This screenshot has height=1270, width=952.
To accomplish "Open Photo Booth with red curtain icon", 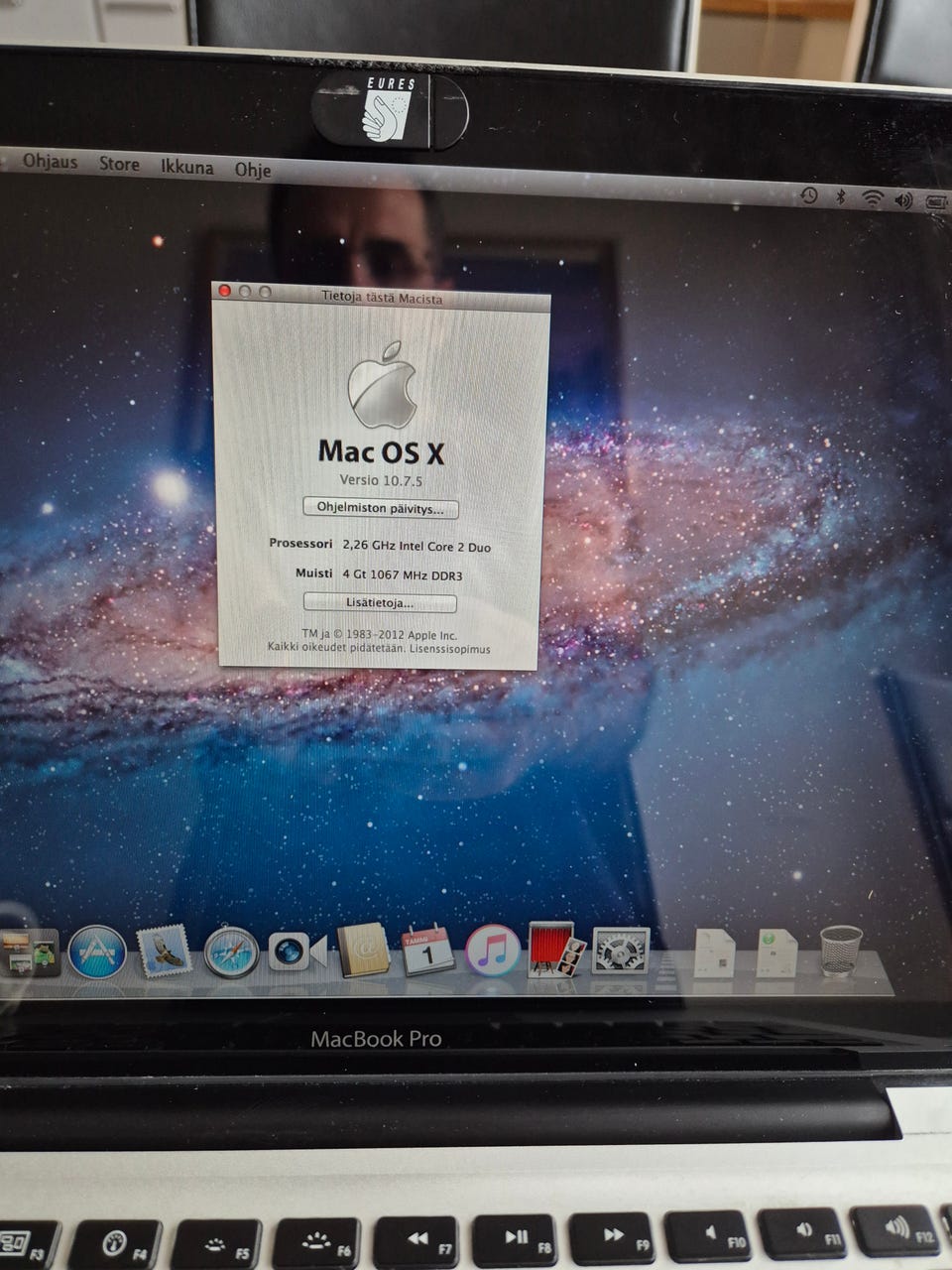I will pos(556,950).
